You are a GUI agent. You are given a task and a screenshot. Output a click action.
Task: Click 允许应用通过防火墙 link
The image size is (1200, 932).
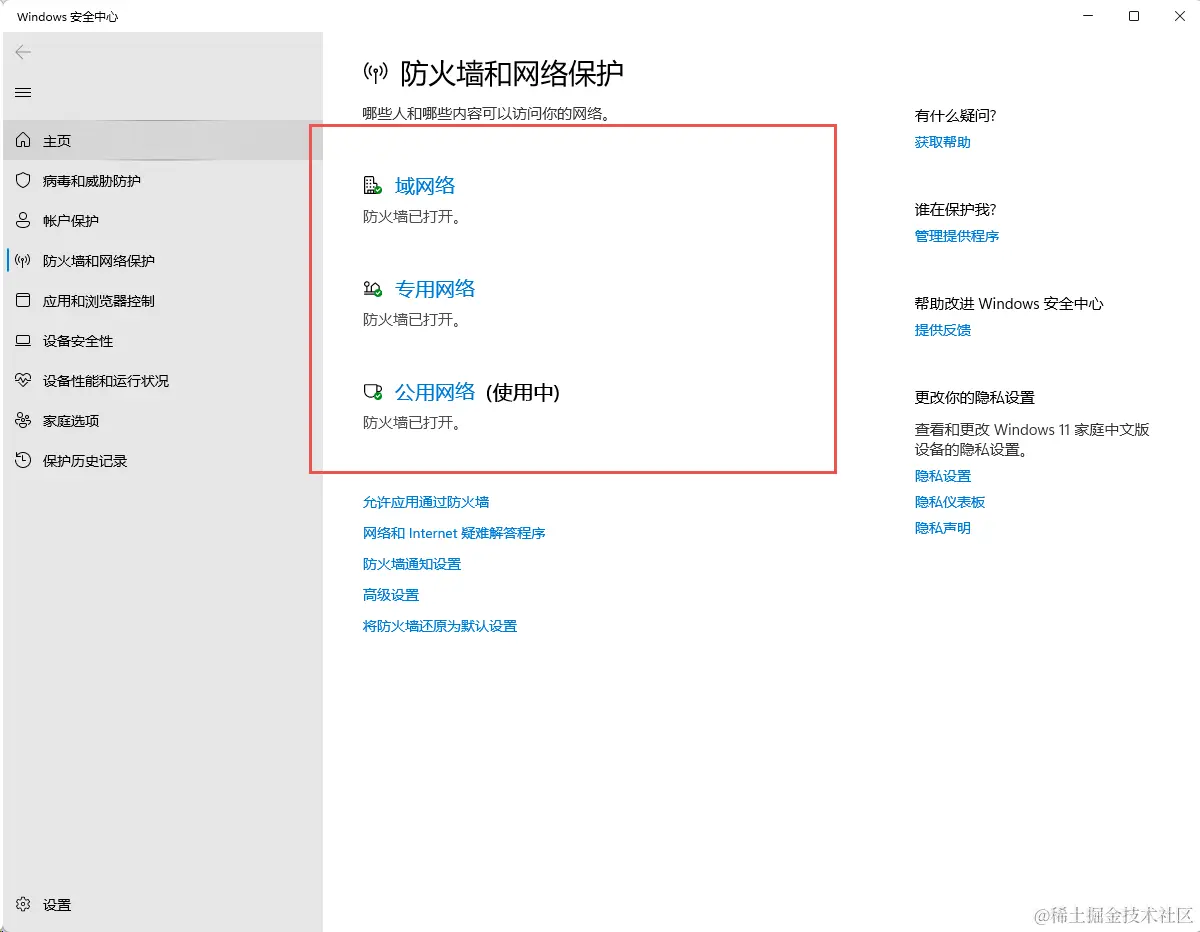(x=426, y=502)
